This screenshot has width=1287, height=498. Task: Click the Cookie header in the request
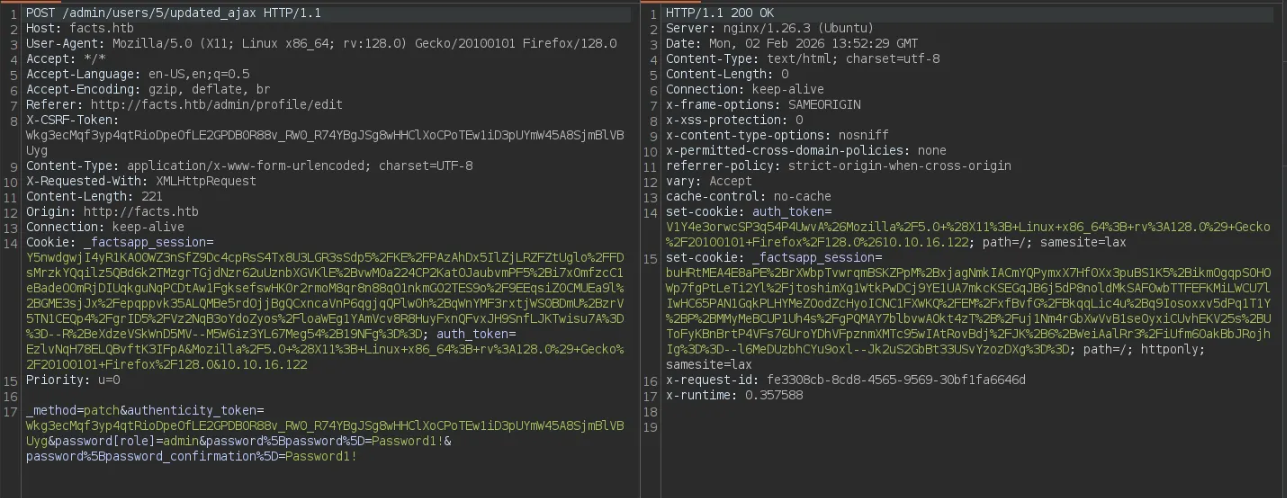pyautogui.click(x=50, y=242)
